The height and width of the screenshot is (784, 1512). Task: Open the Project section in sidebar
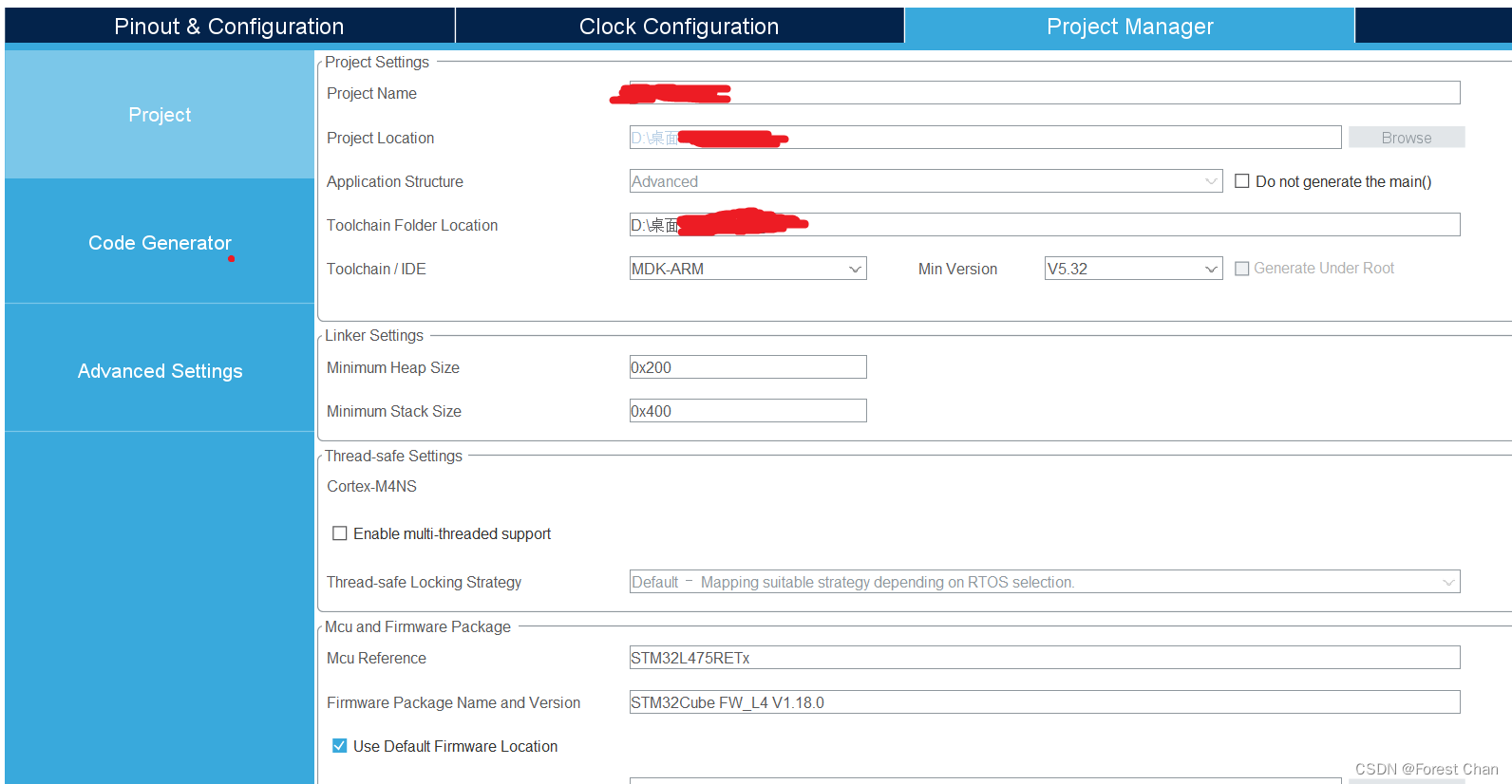[160, 115]
